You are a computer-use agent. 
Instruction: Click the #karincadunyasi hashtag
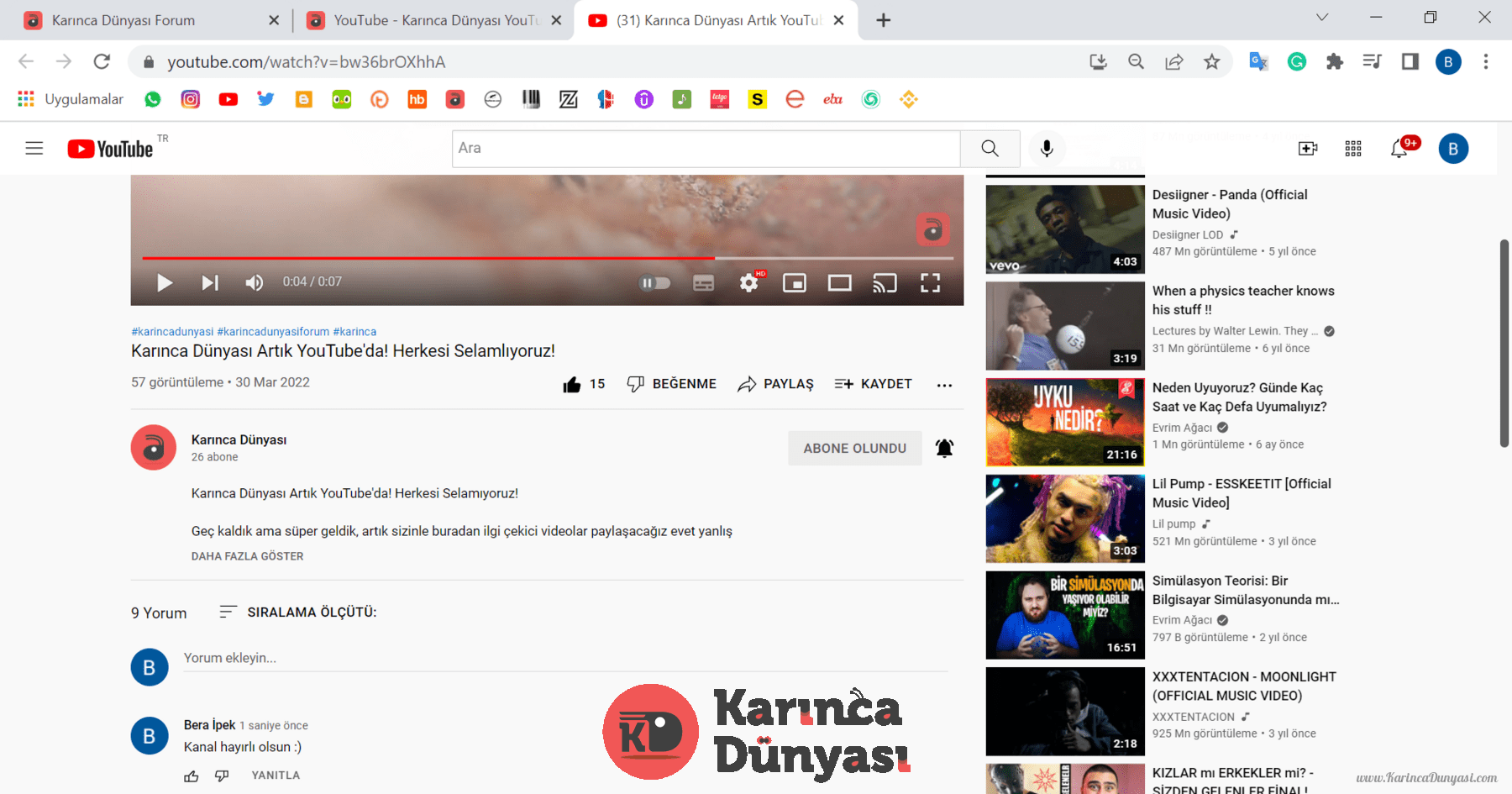(x=172, y=332)
